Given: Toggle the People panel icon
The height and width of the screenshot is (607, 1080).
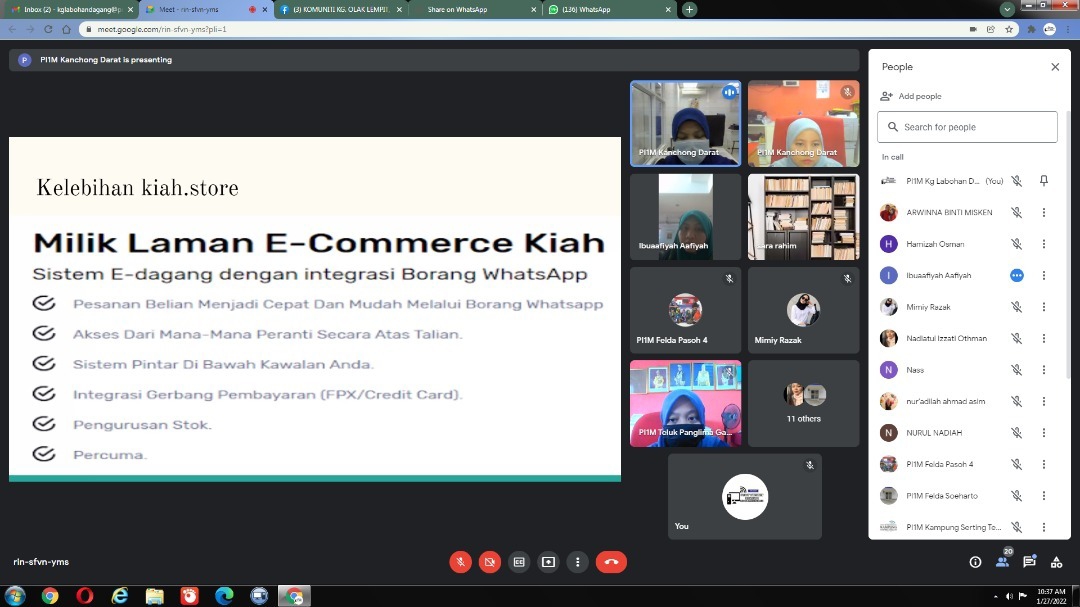Looking at the screenshot, I should (1003, 562).
